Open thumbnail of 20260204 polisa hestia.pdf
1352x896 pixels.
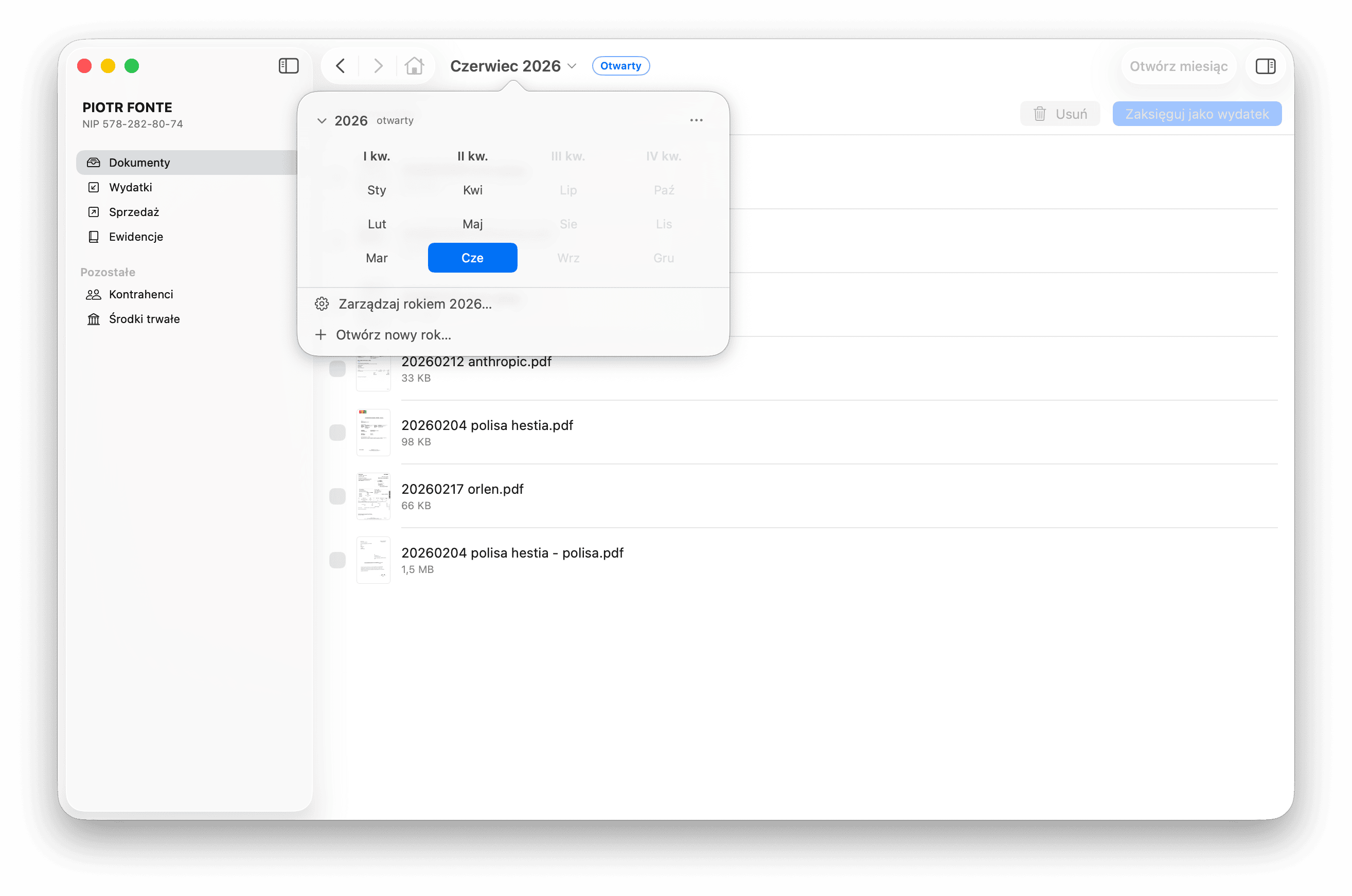pos(373,433)
